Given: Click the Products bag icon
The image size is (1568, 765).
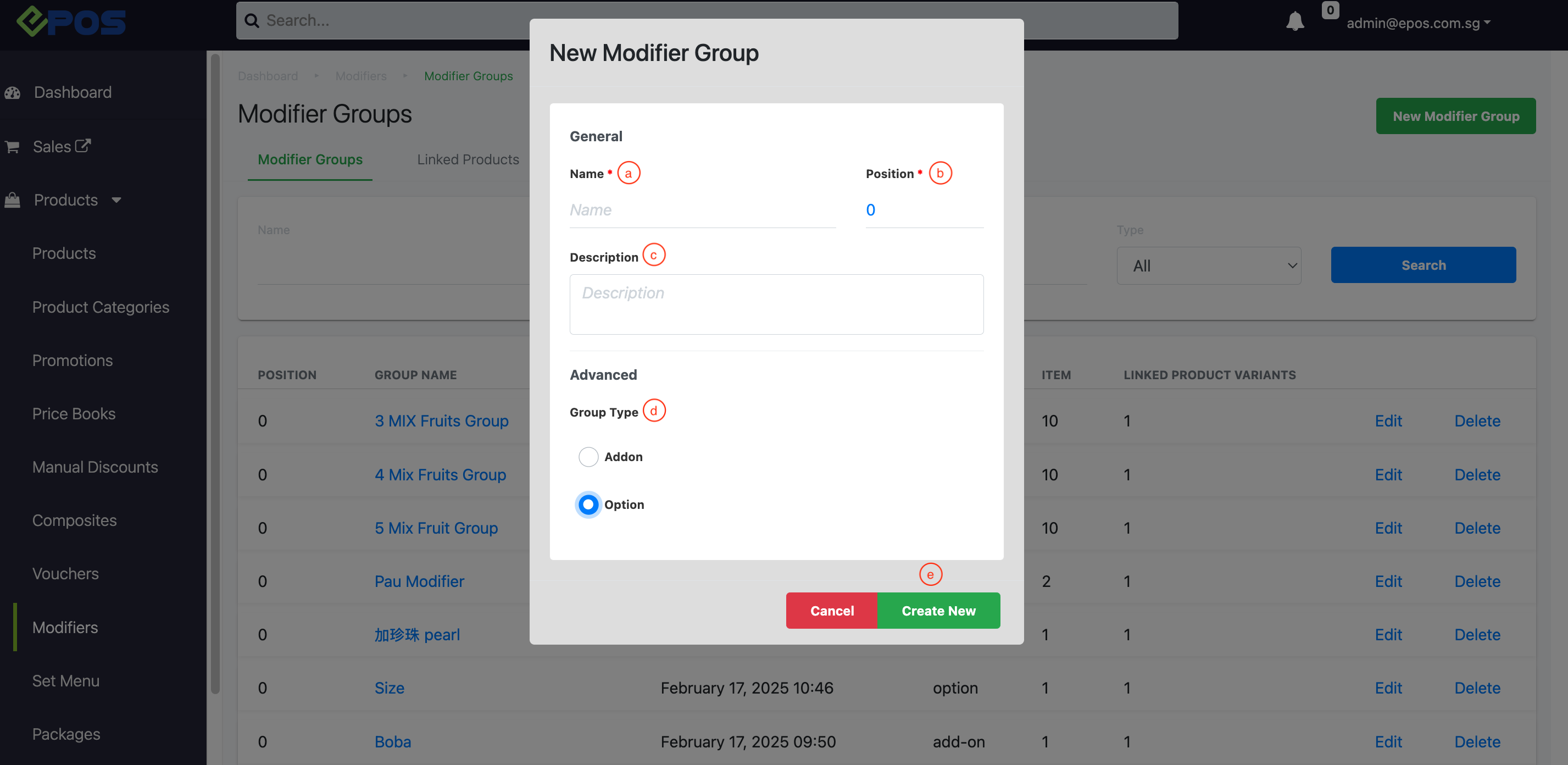Looking at the screenshot, I should click(x=12, y=200).
